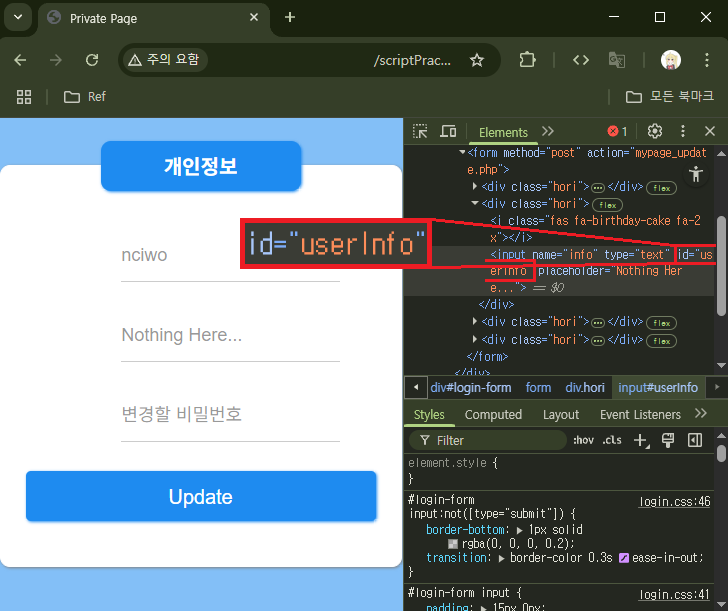Close the DevTools panel

pyautogui.click(x=709, y=131)
